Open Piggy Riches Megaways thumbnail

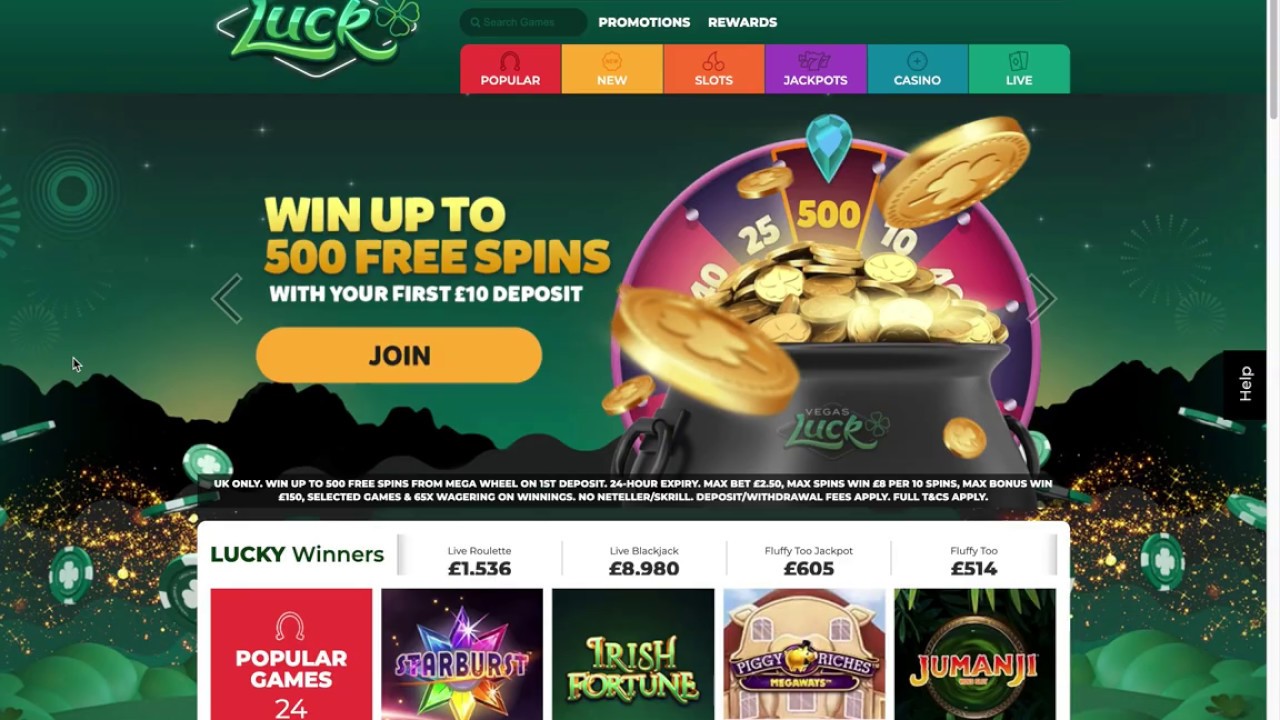(x=804, y=654)
